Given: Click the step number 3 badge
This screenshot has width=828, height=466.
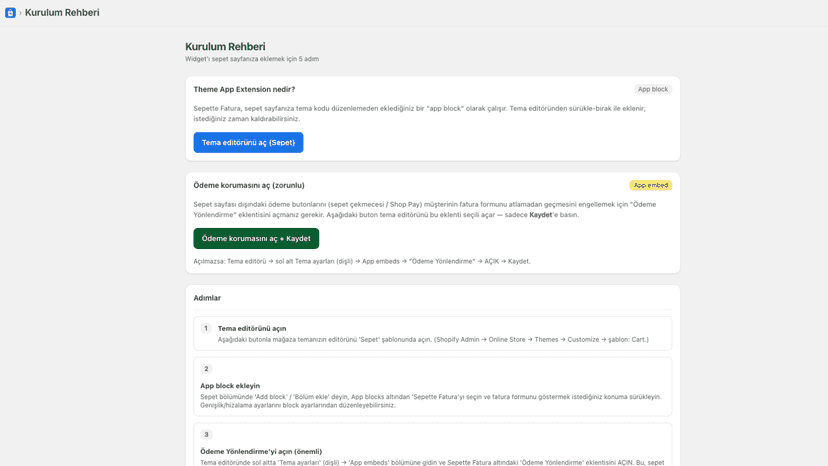Looking at the screenshot, I should coord(206,434).
